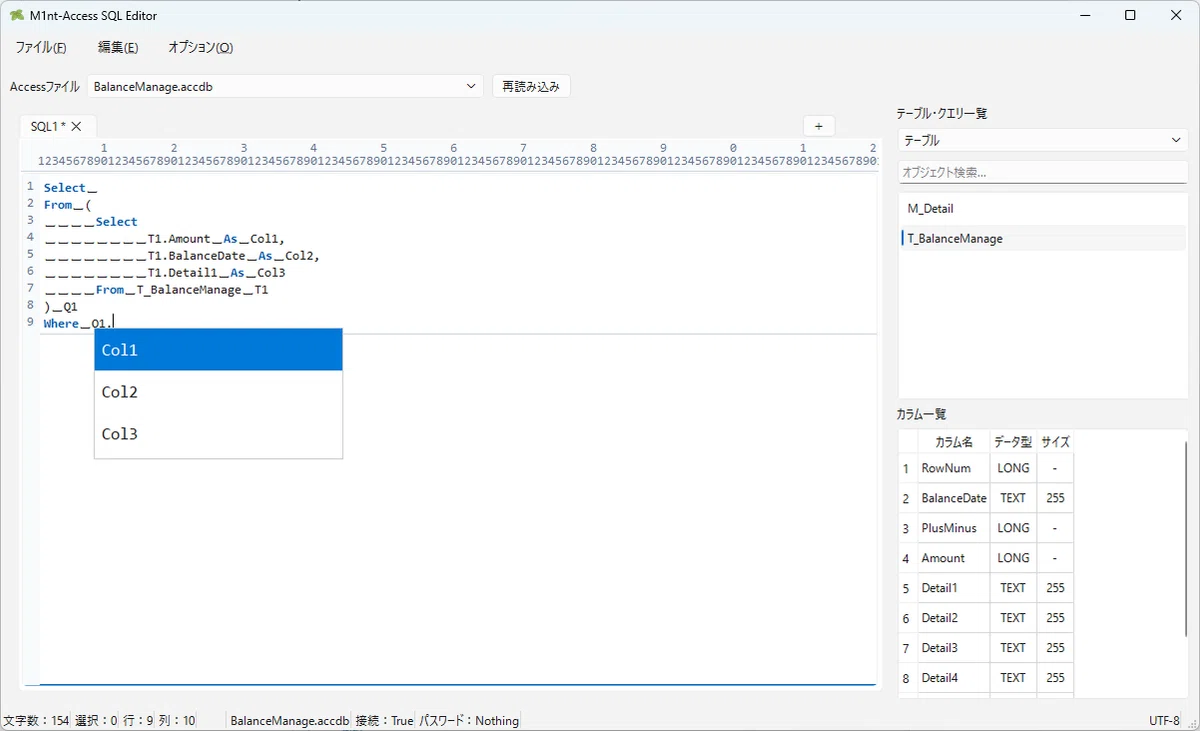This screenshot has height=731, width=1200.
Task: Select the BalanceDate column row
Action: 986,498
